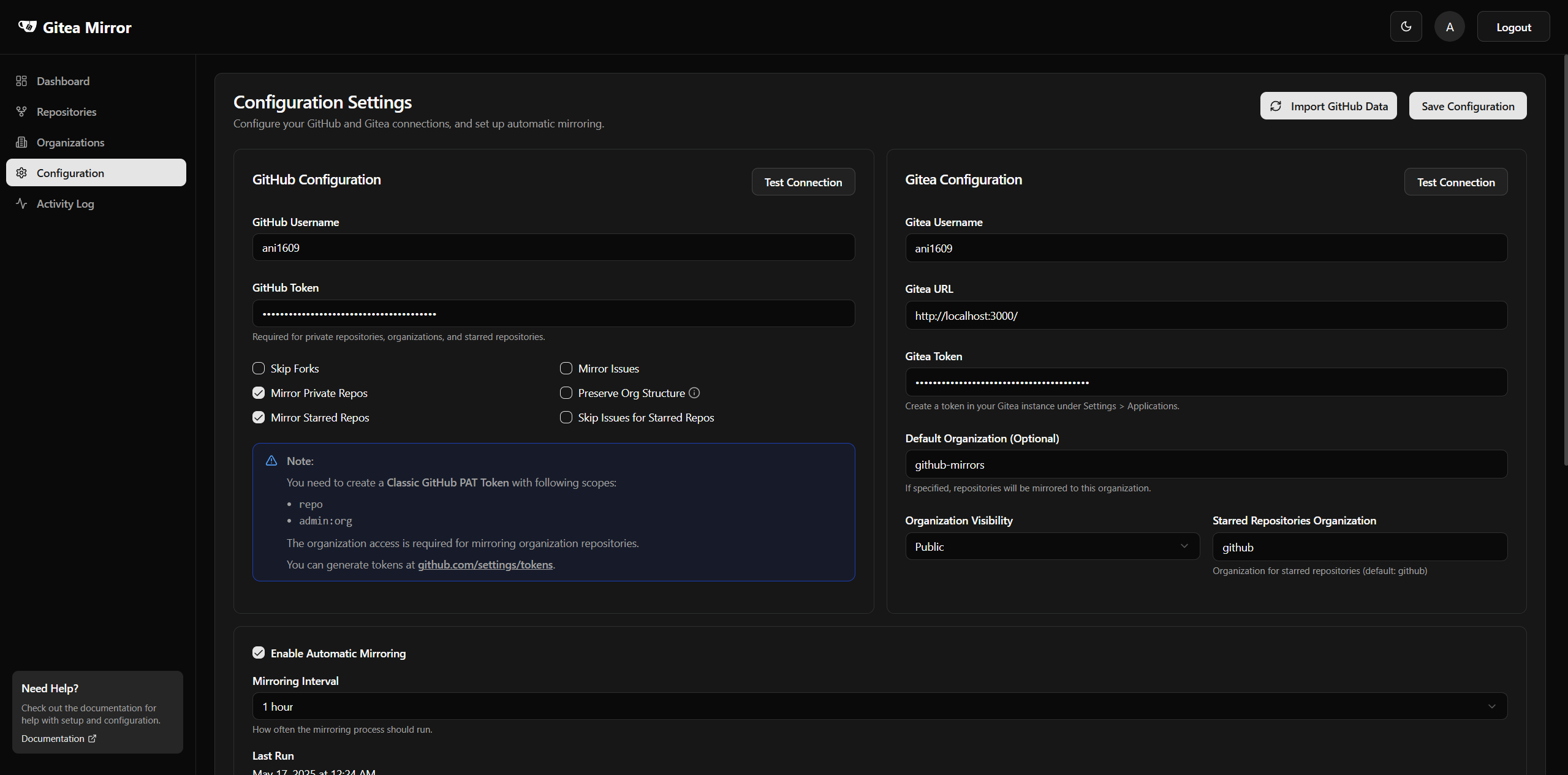Click the Activity Log pulse icon
This screenshot has width=1568, height=775.
click(21, 203)
